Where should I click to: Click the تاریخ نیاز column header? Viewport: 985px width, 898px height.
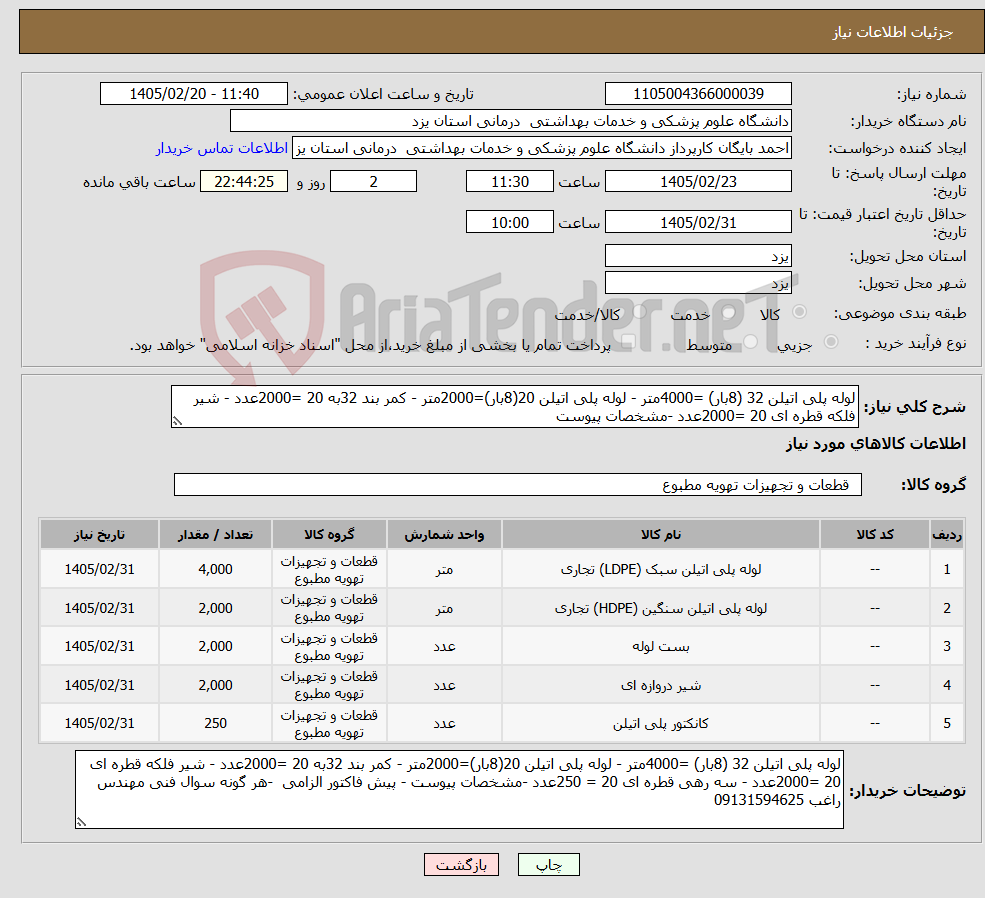(x=99, y=534)
